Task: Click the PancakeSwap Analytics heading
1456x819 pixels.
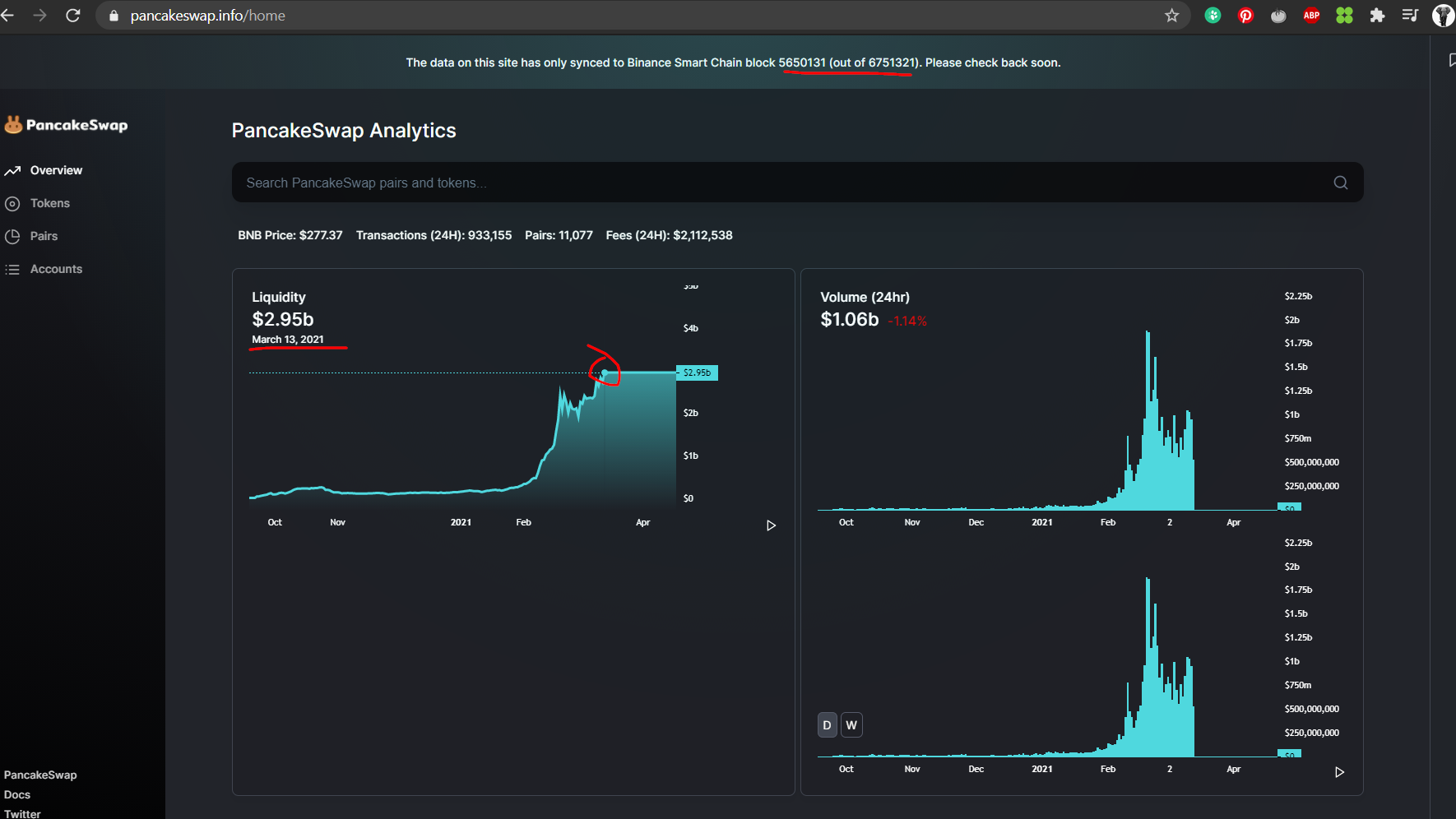Action: click(x=344, y=131)
